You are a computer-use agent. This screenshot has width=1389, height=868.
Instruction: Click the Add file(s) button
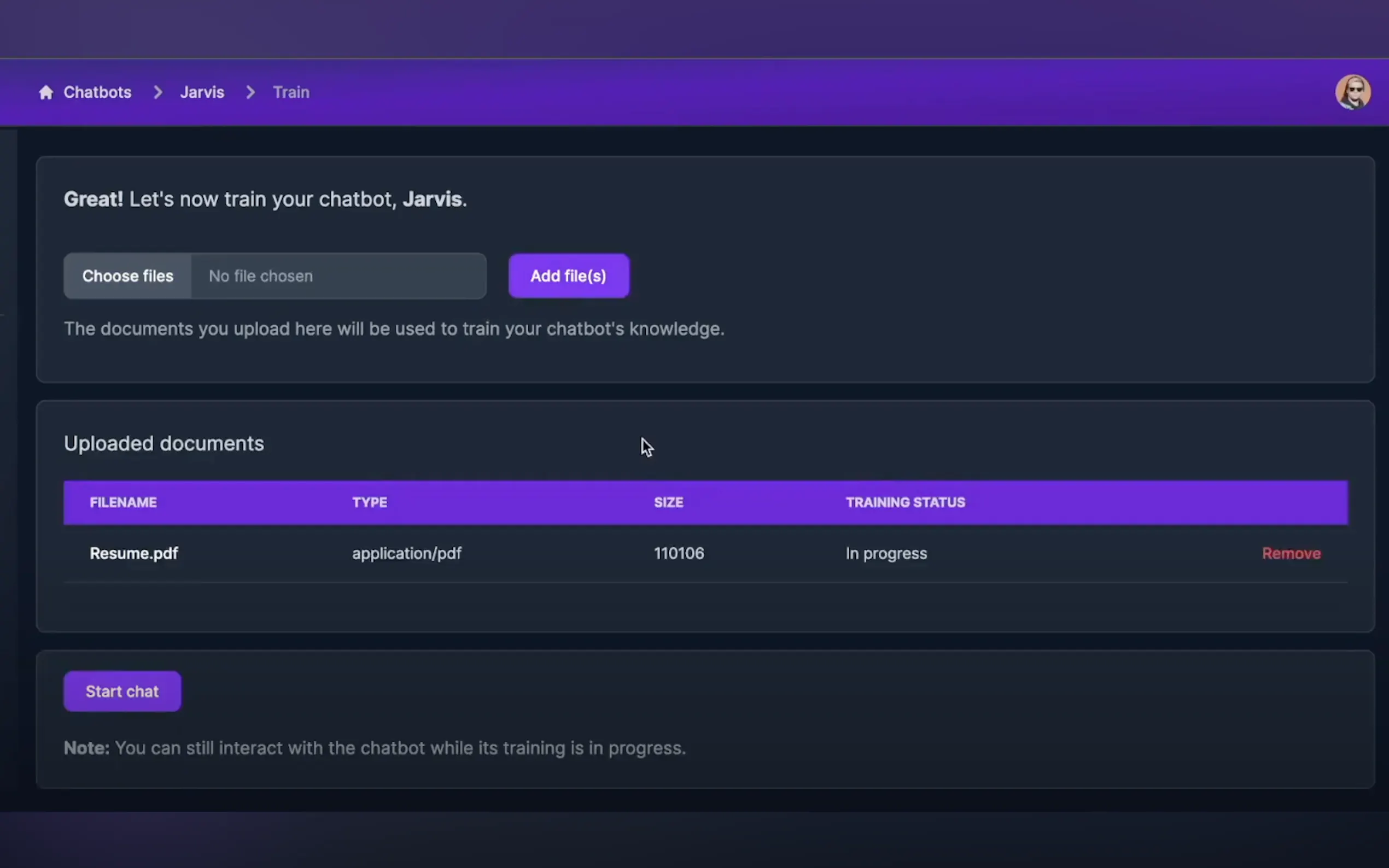[x=568, y=276]
